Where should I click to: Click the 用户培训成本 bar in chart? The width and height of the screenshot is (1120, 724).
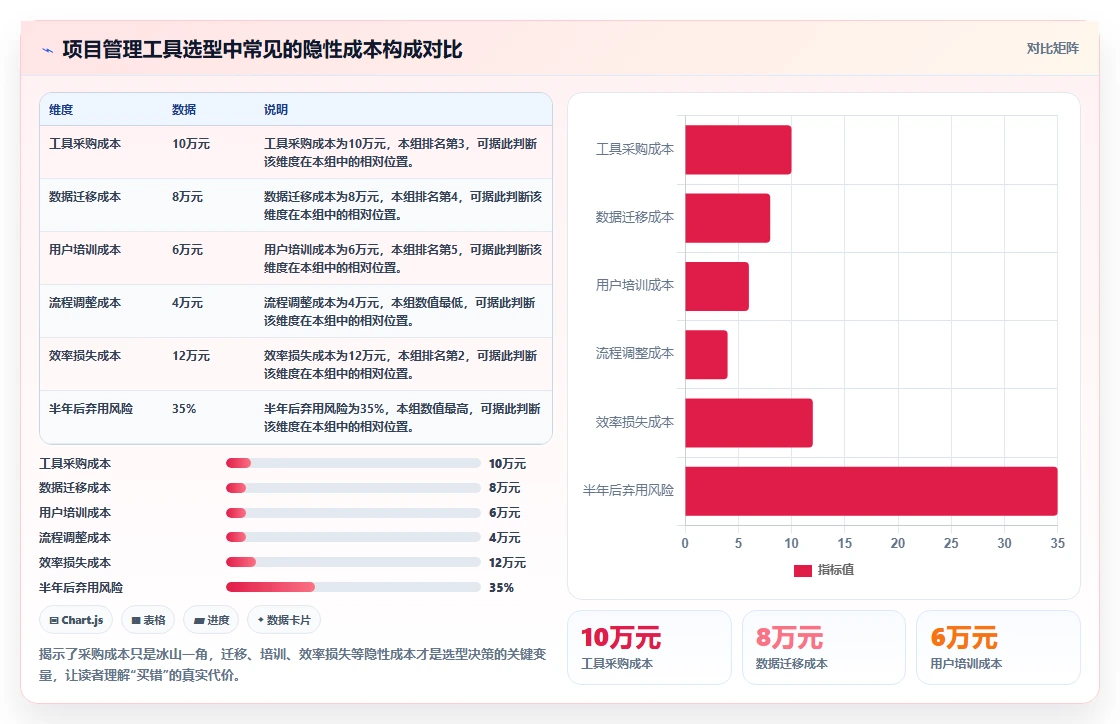716,286
